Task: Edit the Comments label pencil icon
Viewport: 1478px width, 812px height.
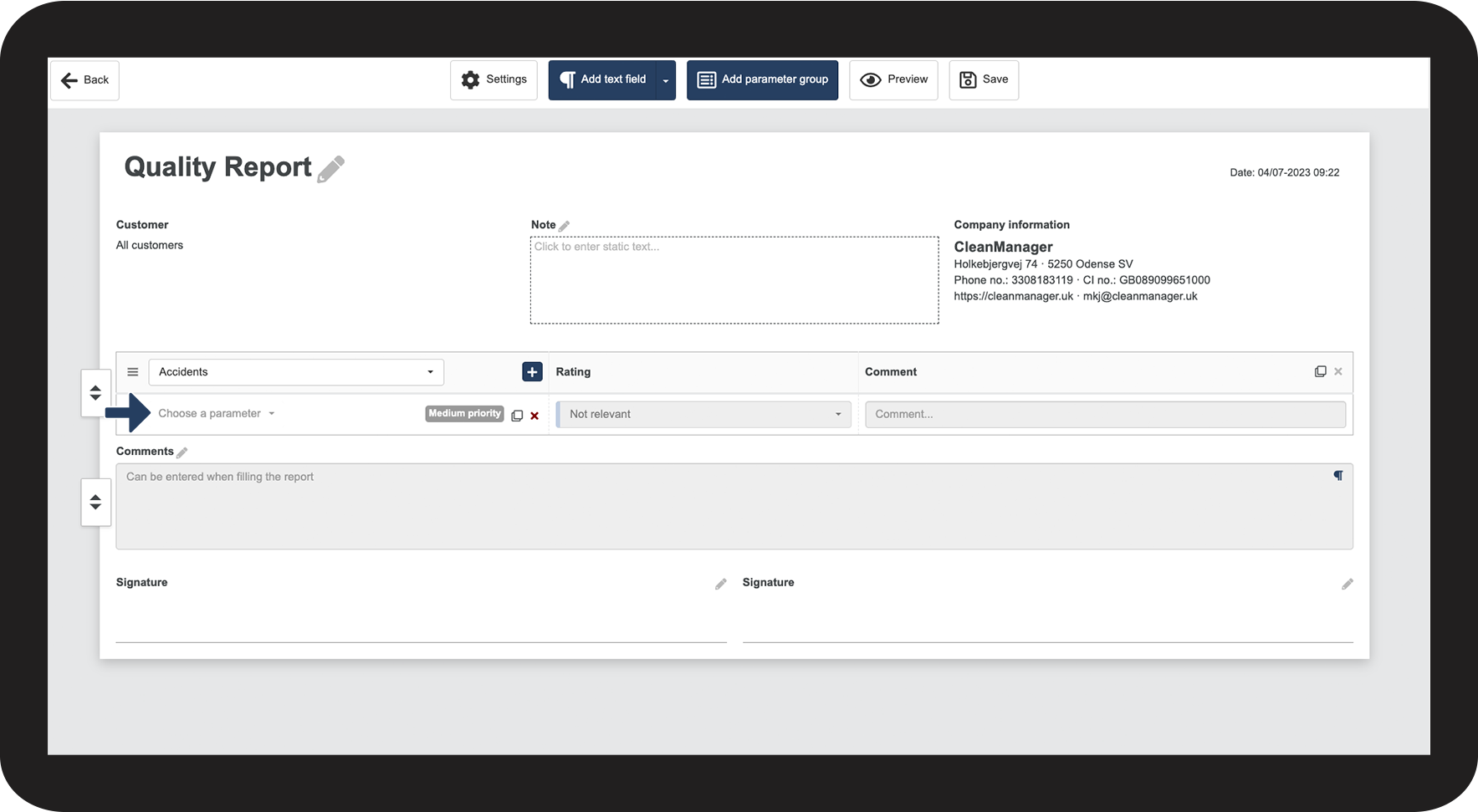Action: 182,452
